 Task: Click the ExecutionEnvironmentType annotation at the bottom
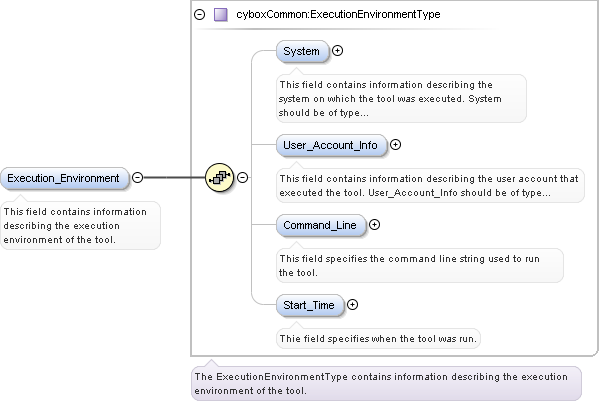click(385, 383)
